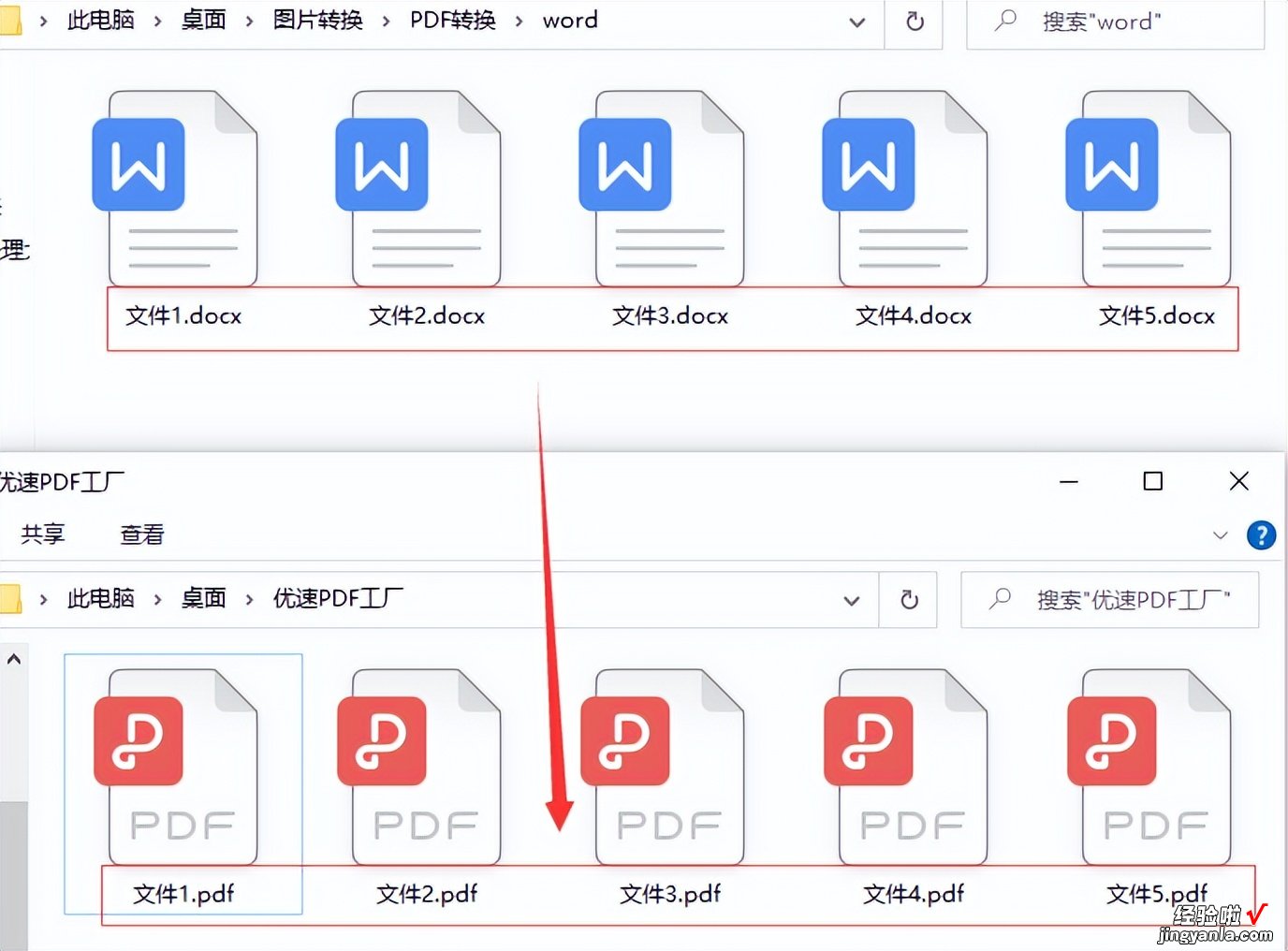This screenshot has width=1288, height=951.
Task: Click the 搜索"优速PDF工厂" search field
Action: pyautogui.click(x=1109, y=600)
